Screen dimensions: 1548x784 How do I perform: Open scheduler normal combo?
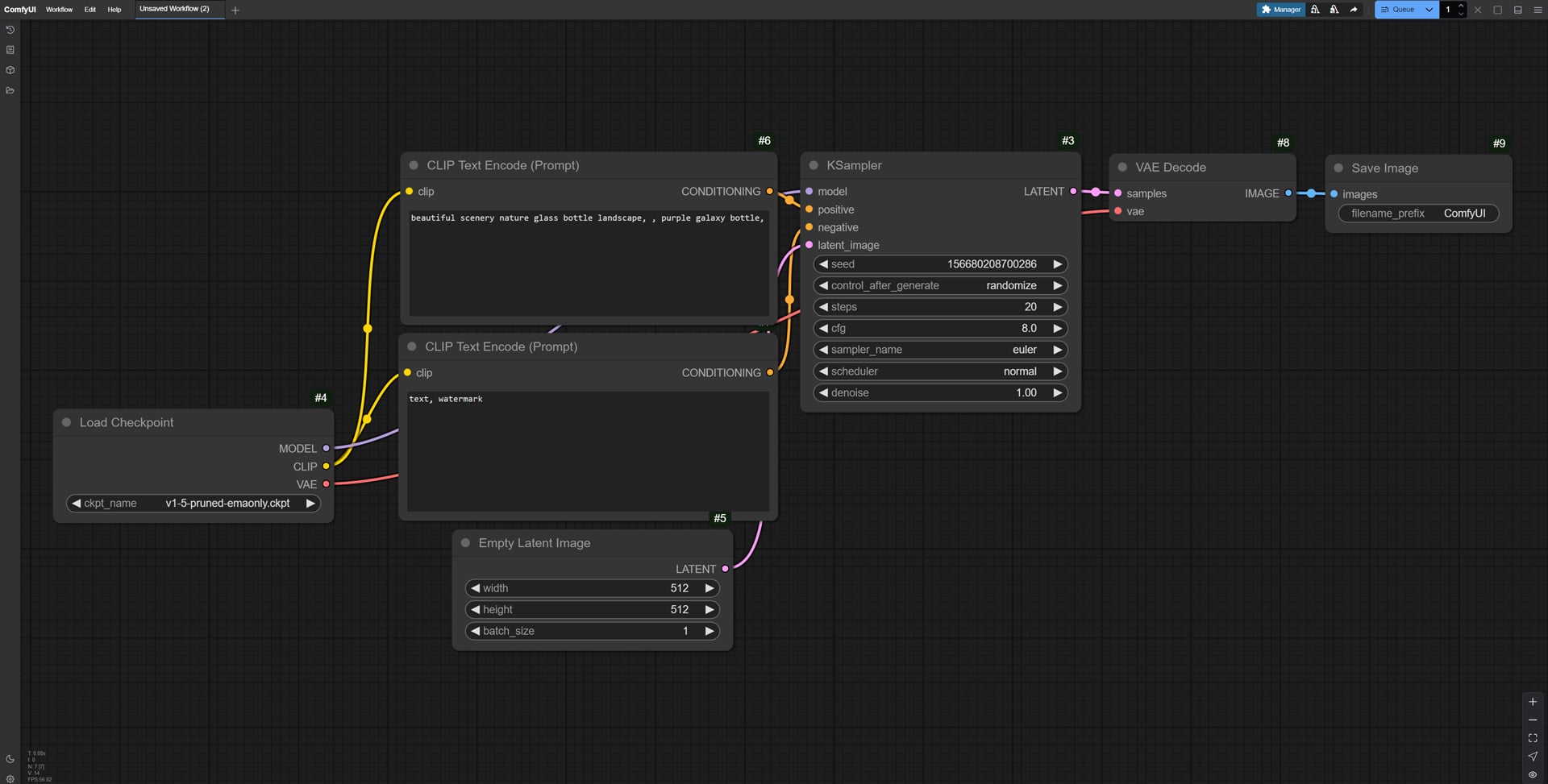coord(940,371)
